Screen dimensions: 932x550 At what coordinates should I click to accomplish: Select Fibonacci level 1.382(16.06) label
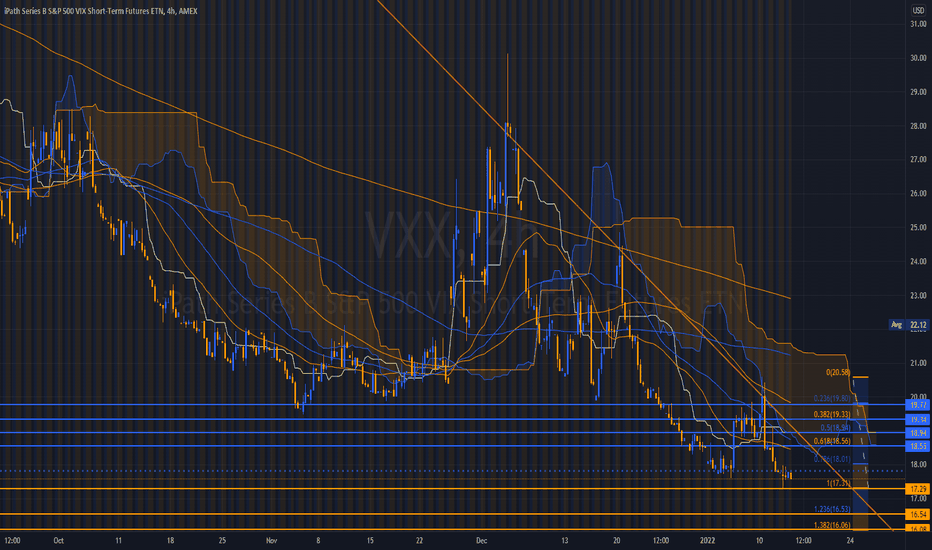coord(832,525)
